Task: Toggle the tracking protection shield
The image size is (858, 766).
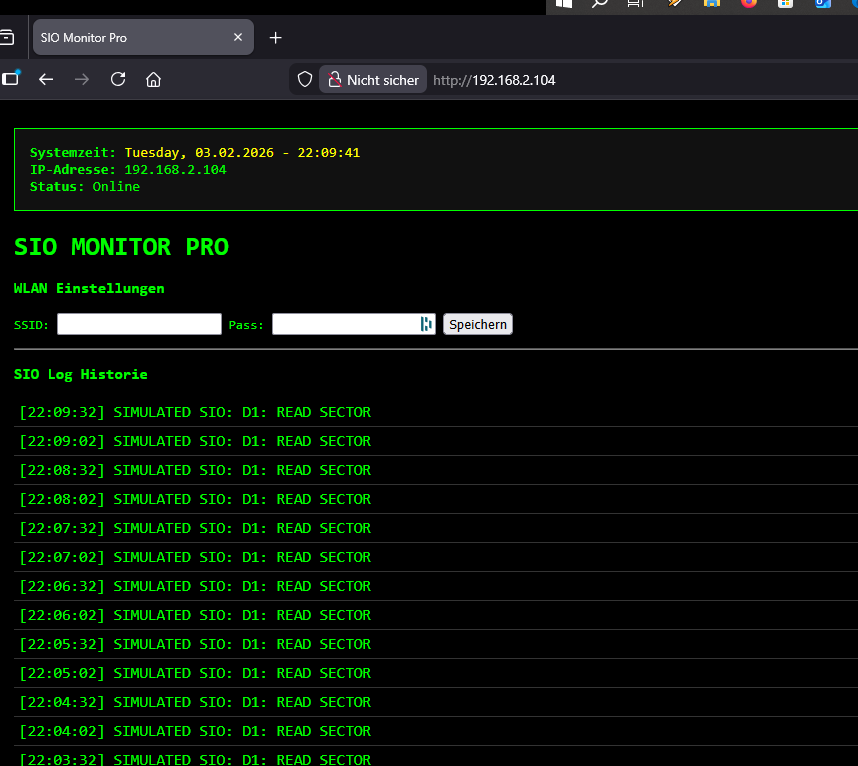Action: [304, 79]
